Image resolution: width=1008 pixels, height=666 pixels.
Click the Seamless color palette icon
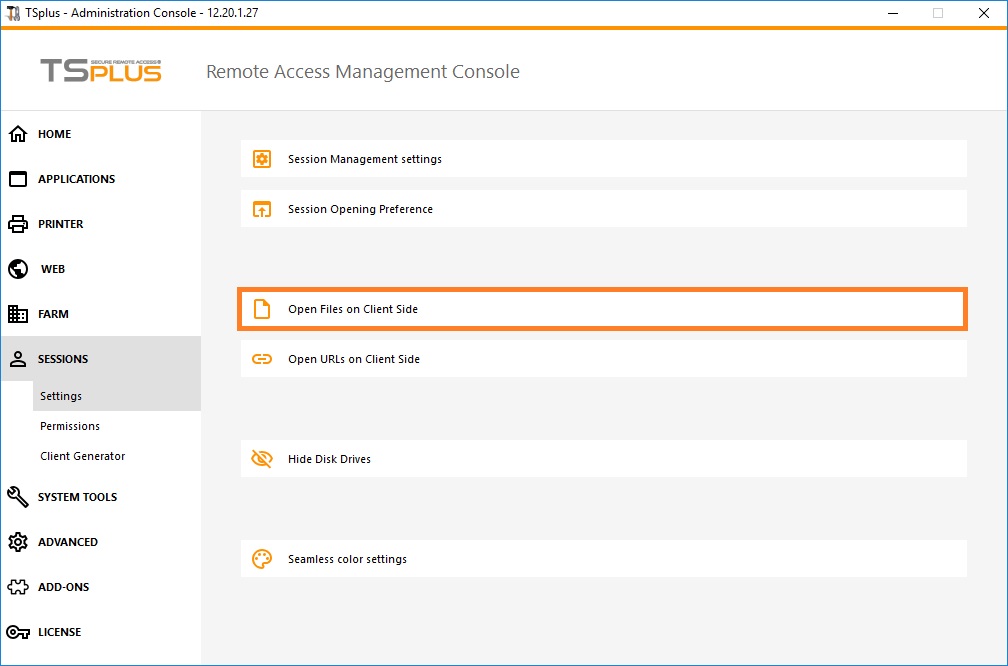click(x=262, y=559)
